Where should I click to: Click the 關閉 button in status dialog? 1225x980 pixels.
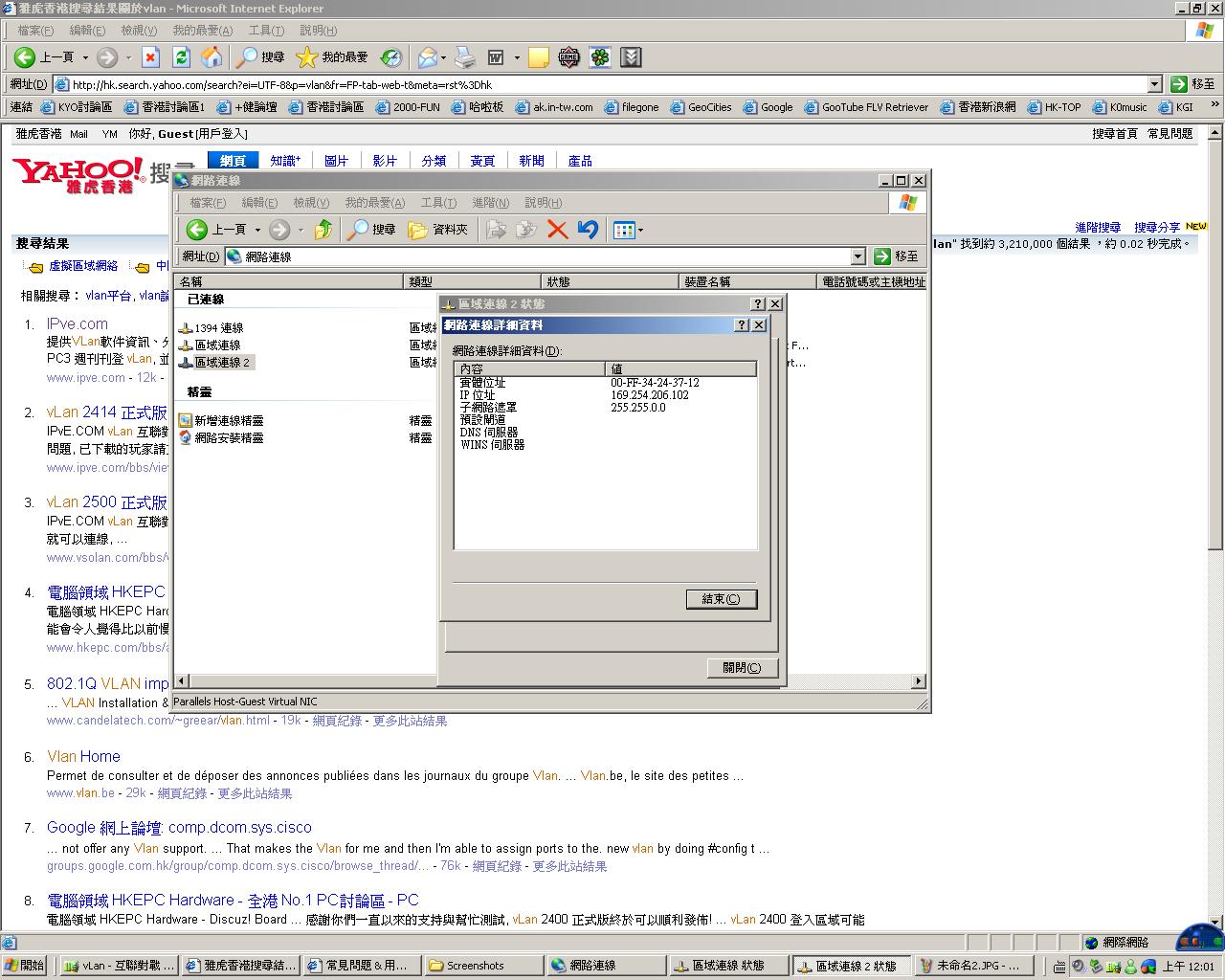(x=742, y=668)
